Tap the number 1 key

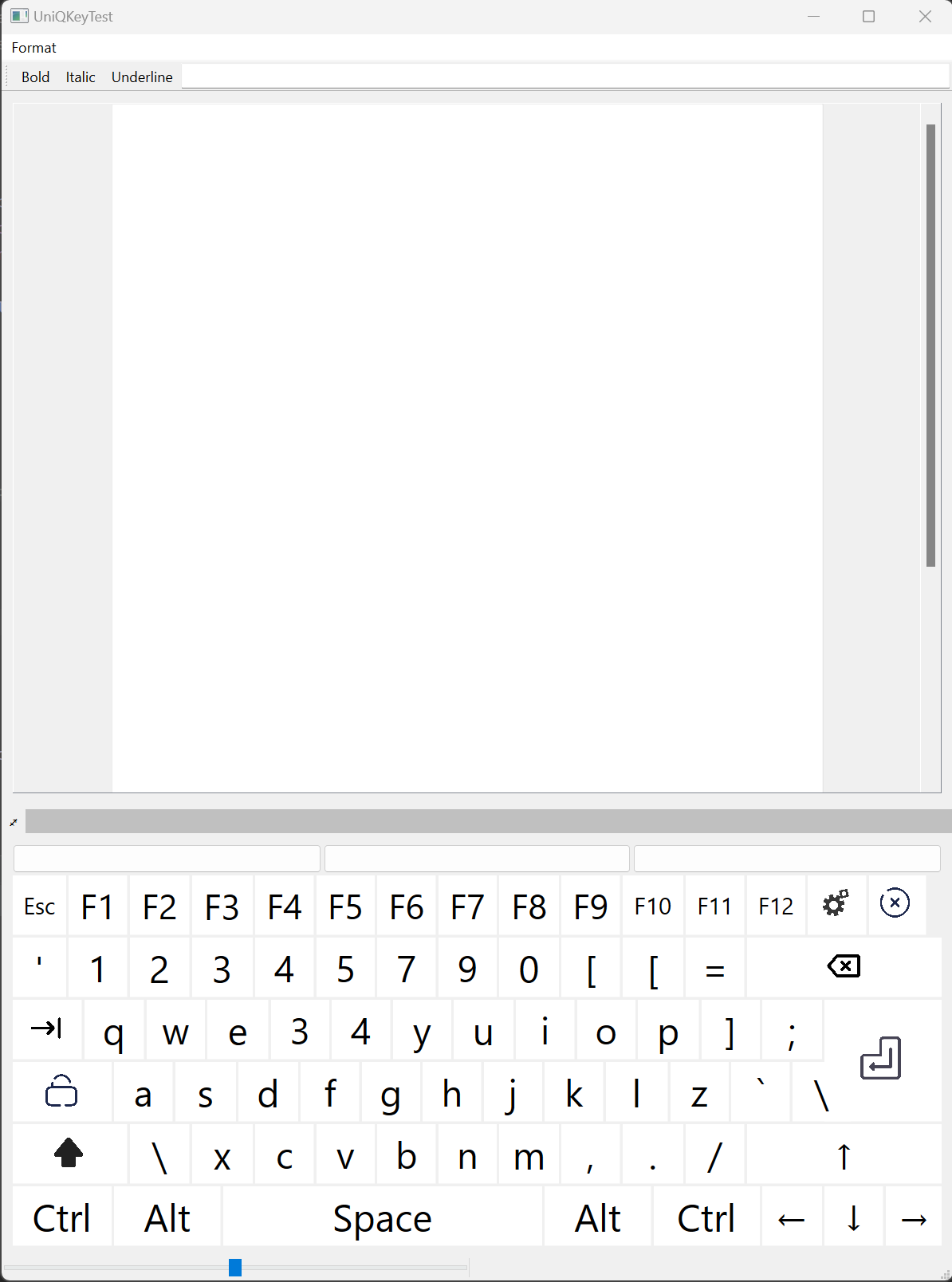click(x=98, y=967)
